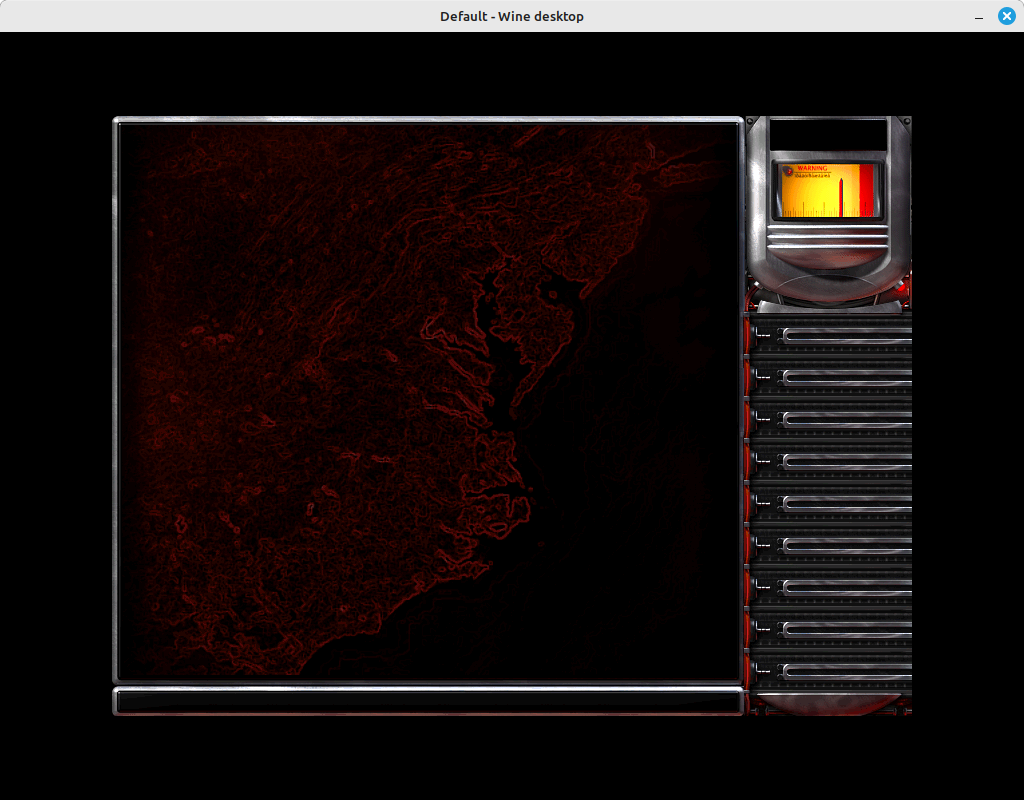
Task: Select the third empty sidebar button slot
Action: coord(830,419)
